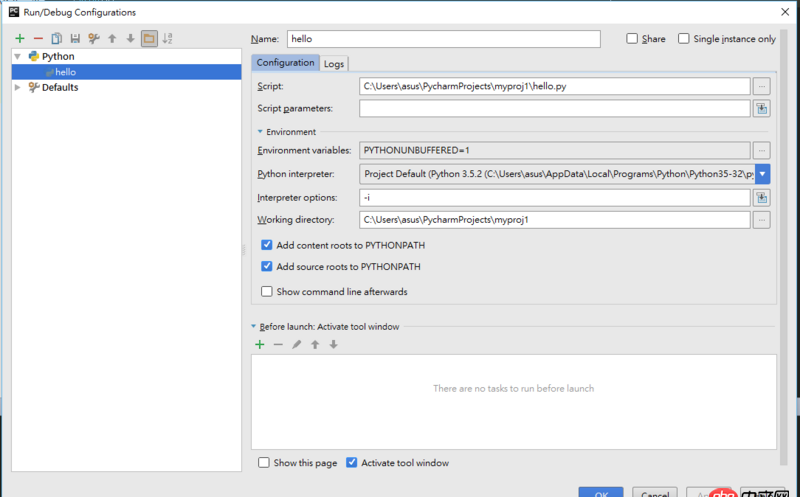Expand the Defaults tree node

[18, 87]
